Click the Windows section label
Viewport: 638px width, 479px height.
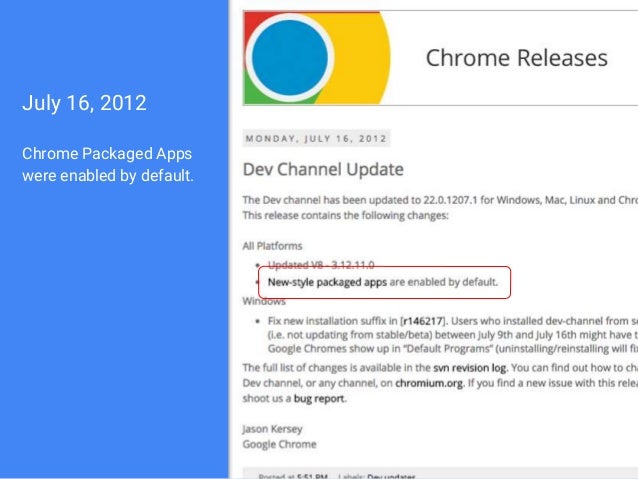[264, 301]
